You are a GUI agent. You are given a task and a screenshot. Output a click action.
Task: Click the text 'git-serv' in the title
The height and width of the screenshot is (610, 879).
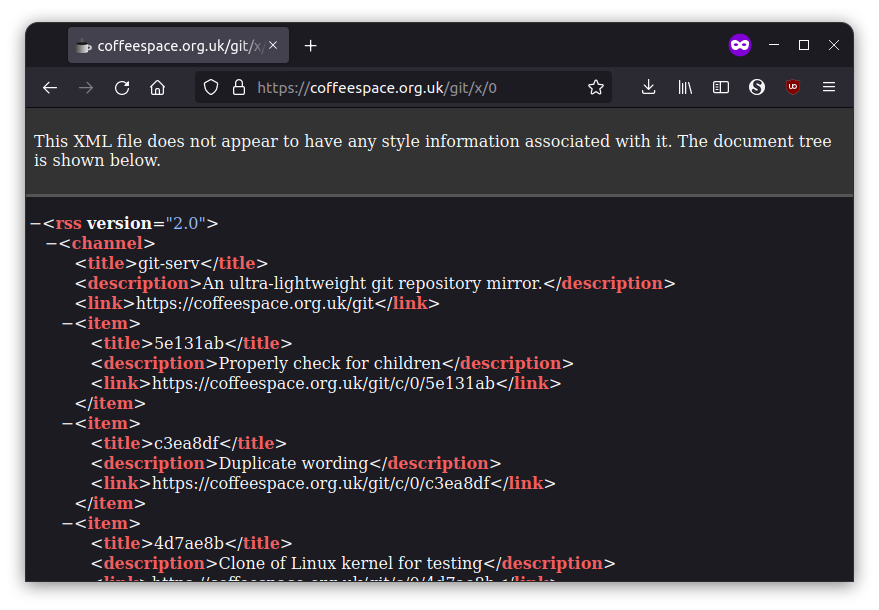point(169,264)
